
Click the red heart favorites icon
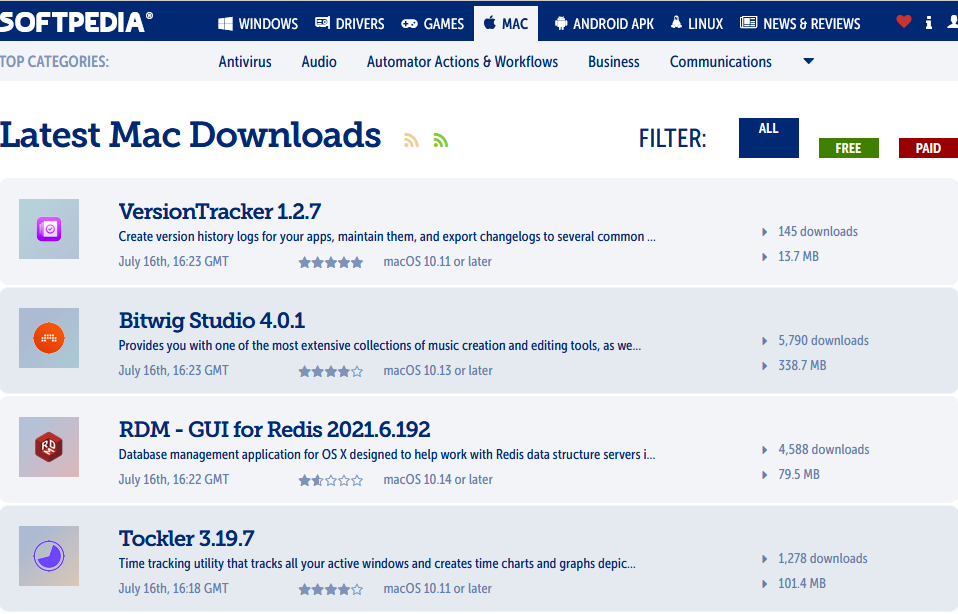coord(904,22)
